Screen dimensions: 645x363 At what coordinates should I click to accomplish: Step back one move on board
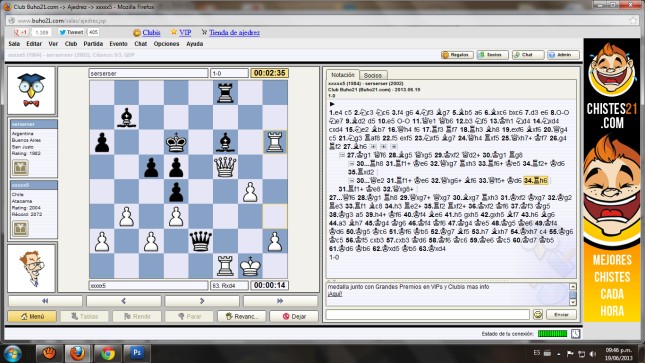[x=123, y=301]
